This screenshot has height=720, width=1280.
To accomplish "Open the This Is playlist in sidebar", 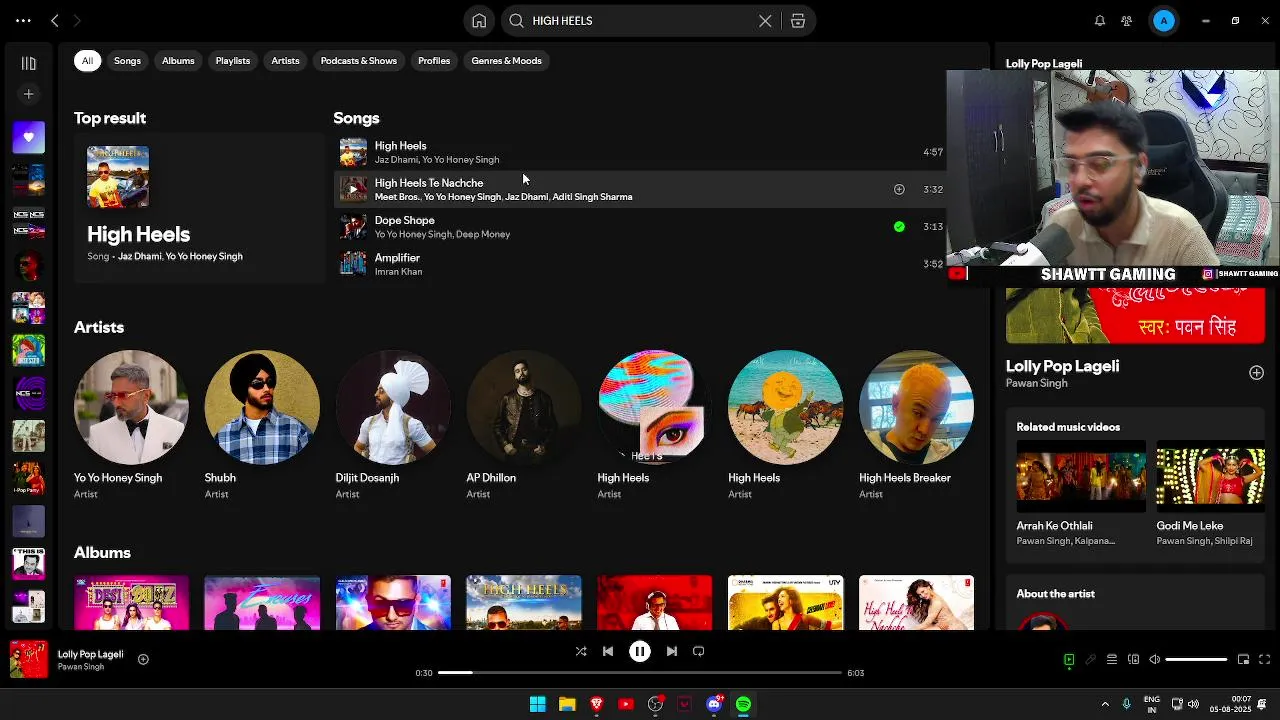I will tap(29, 563).
